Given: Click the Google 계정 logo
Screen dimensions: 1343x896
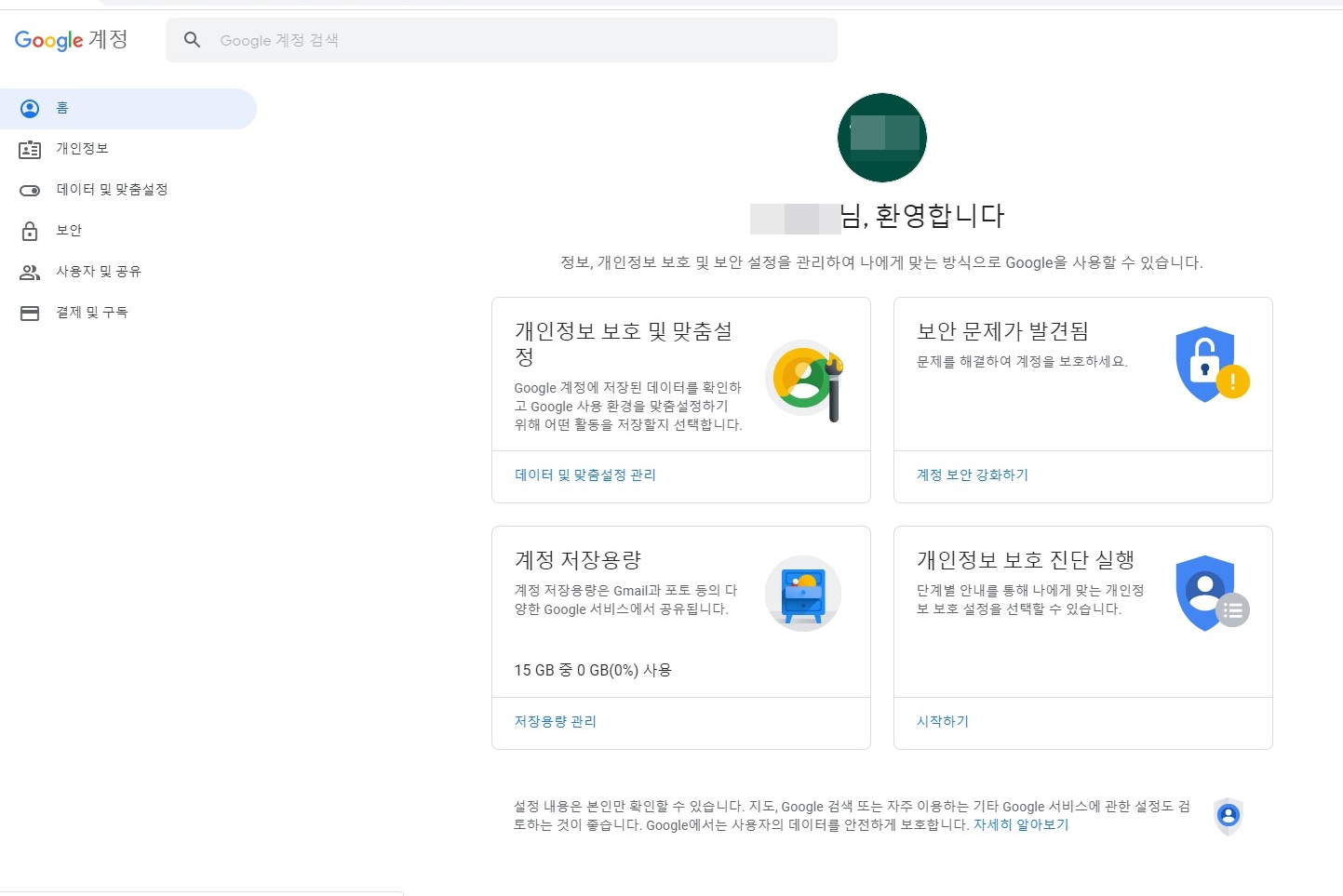Looking at the screenshot, I should pyautogui.click(x=72, y=40).
